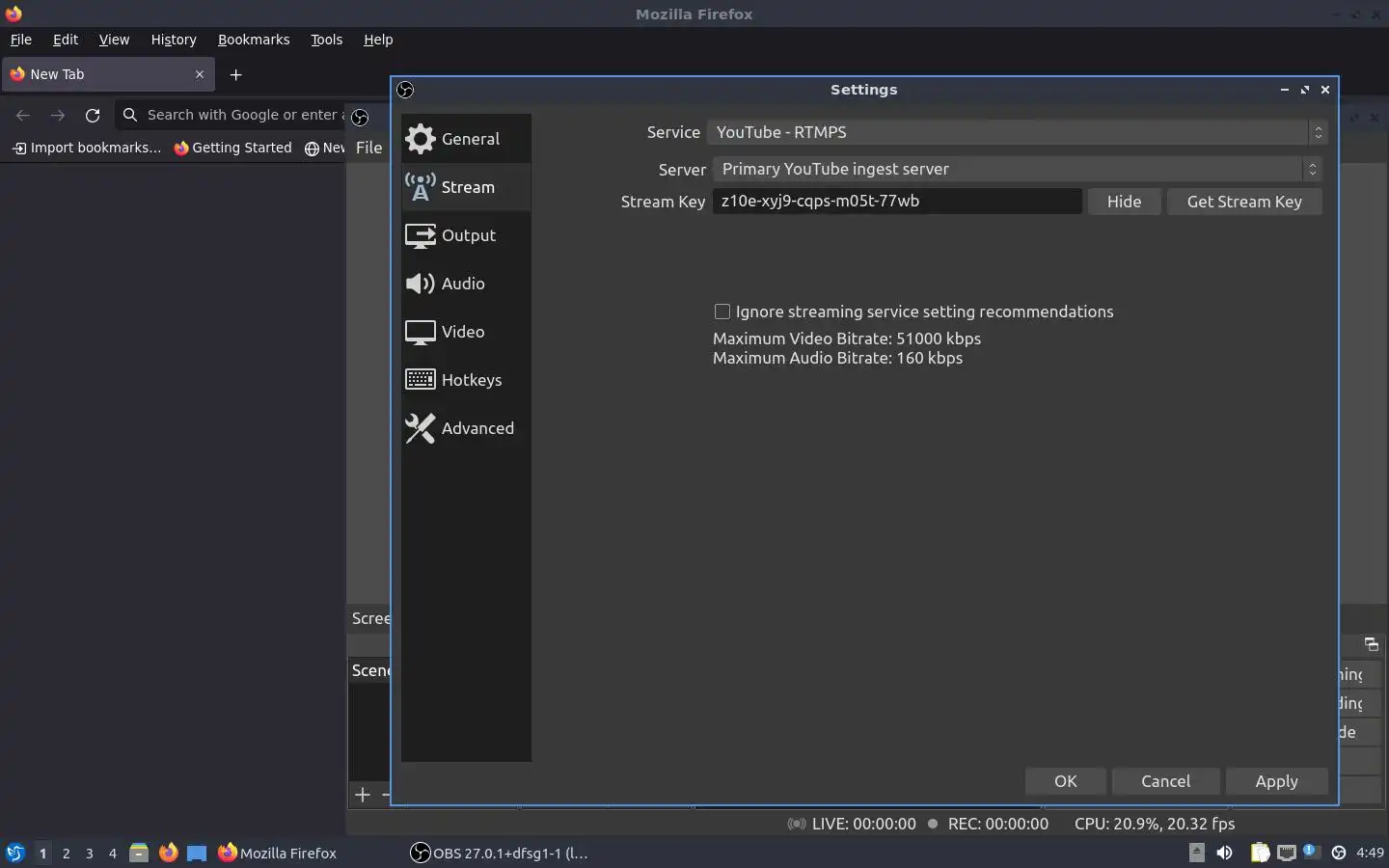Select OBS 27.0.1 taskbar window entry
The width and height of the screenshot is (1389, 868).
pos(500,853)
